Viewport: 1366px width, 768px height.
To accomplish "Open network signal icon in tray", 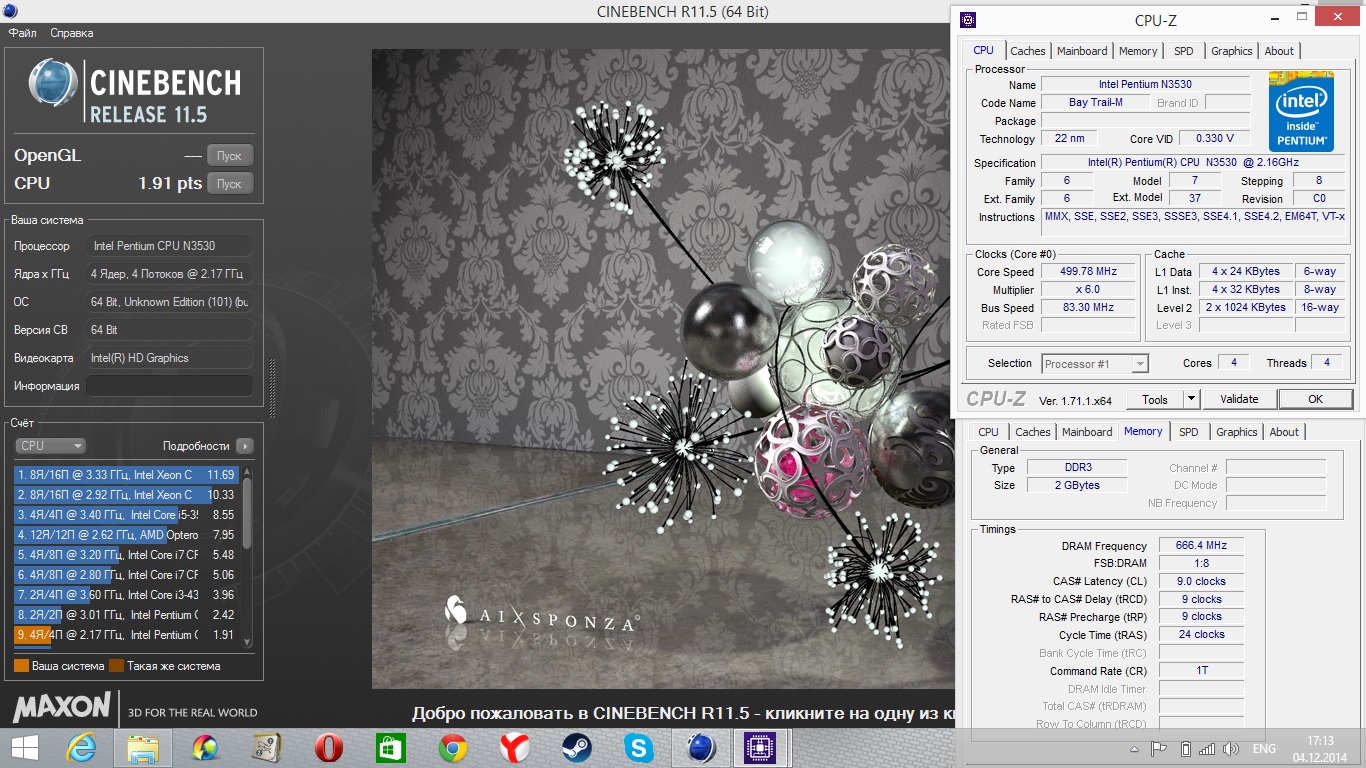I will [x=1207, y=748].
